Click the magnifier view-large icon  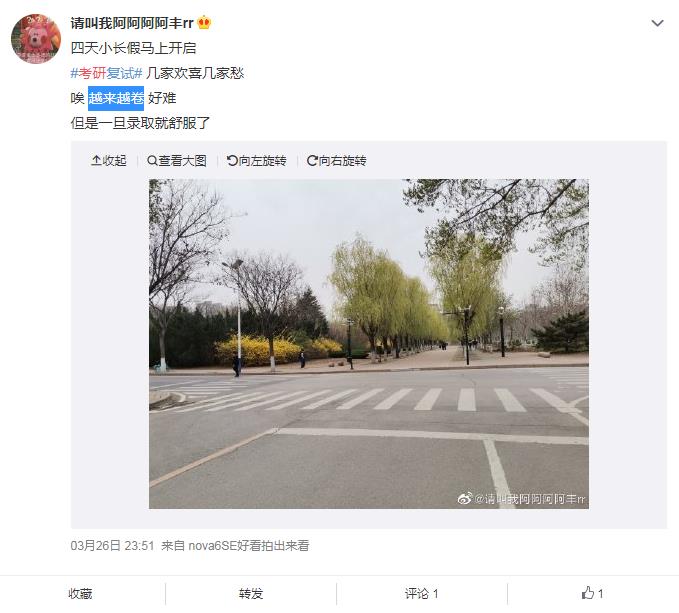(152, 161)
